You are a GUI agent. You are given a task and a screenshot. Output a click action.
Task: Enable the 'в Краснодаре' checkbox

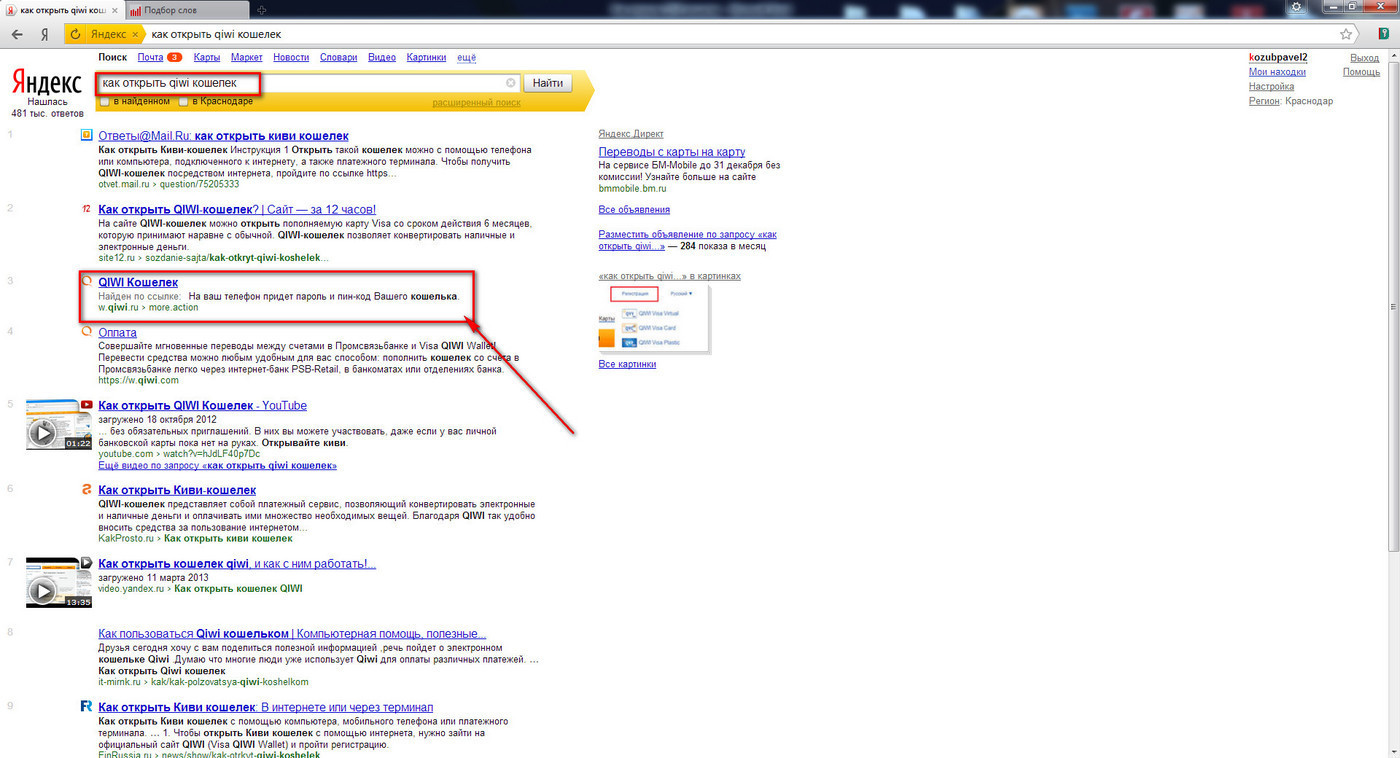(183, 101)
